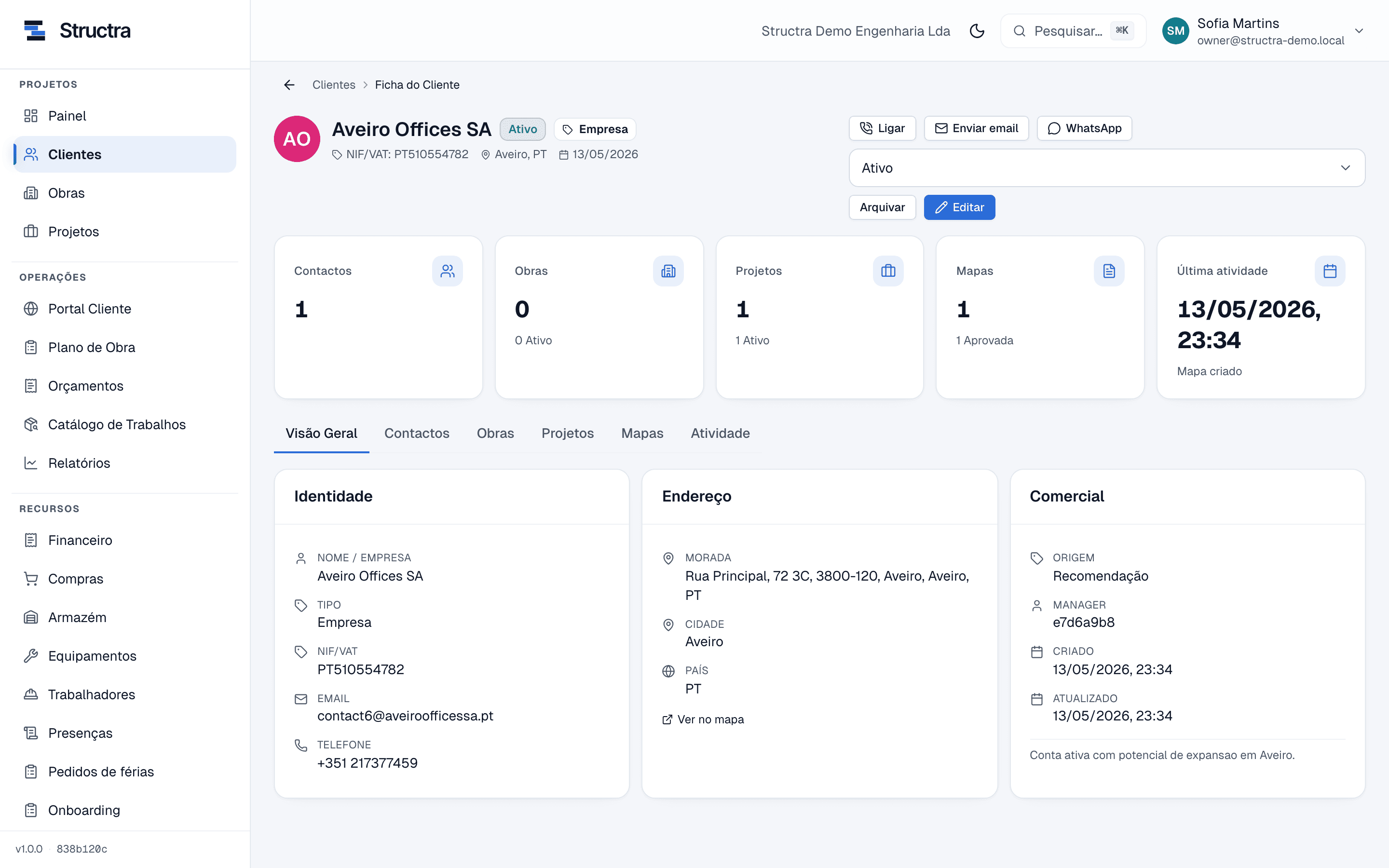Click the Projetos card briefcase icon
1389x868 pixels.
click(888, 271)
